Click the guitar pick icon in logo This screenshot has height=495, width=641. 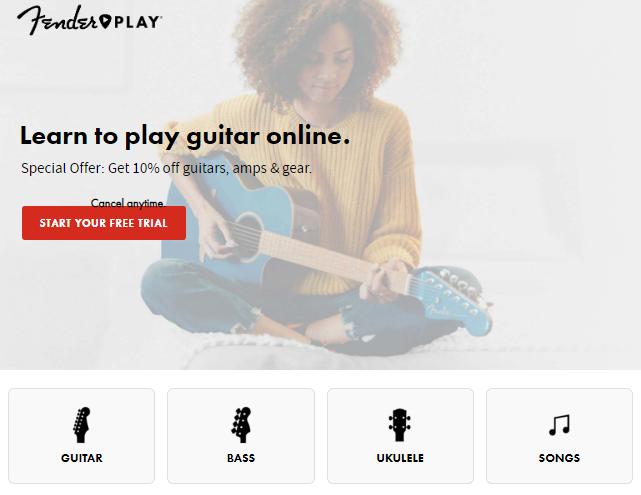point(105,21)
